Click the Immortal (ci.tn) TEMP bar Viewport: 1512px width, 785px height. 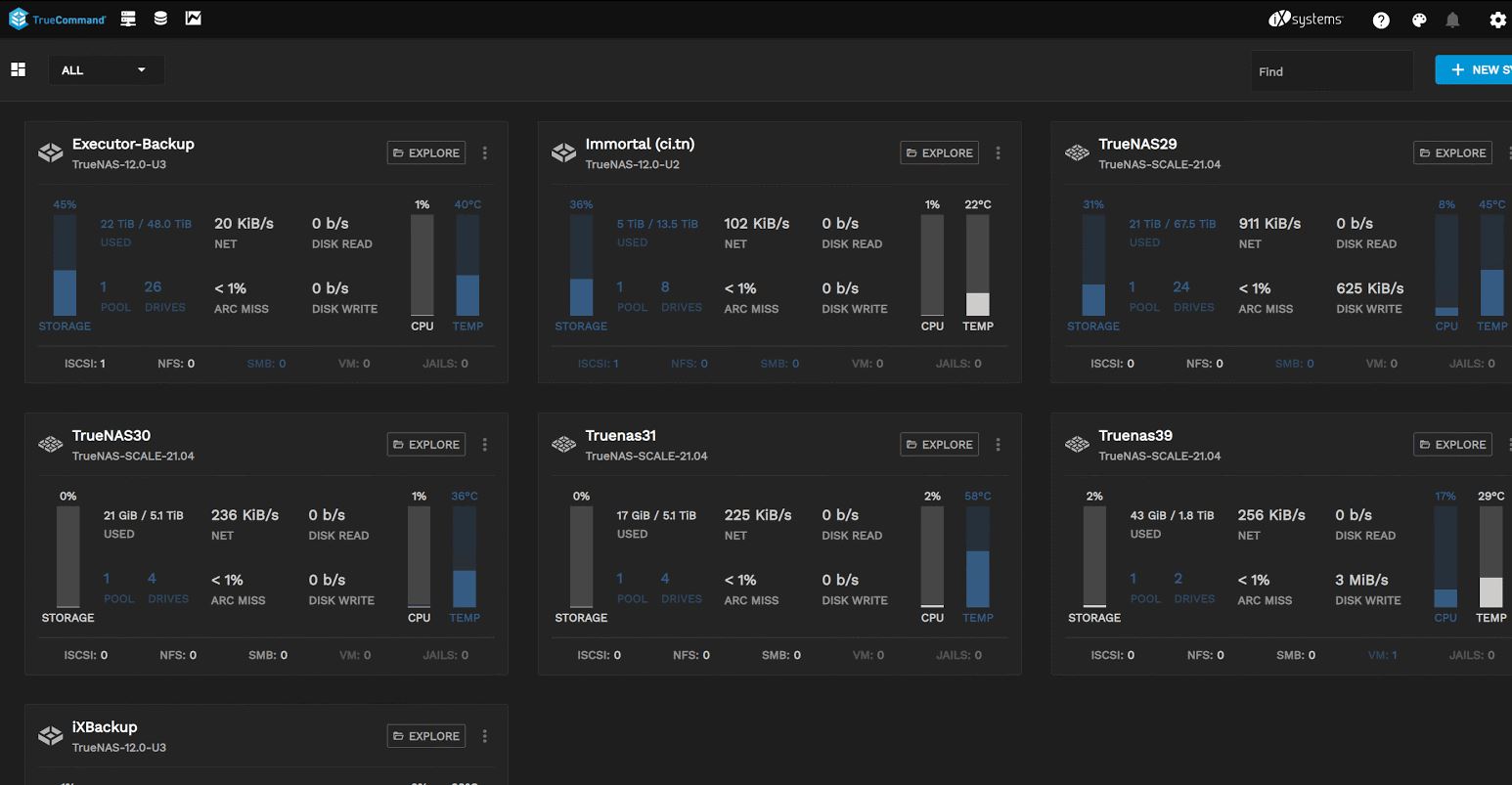978,265
